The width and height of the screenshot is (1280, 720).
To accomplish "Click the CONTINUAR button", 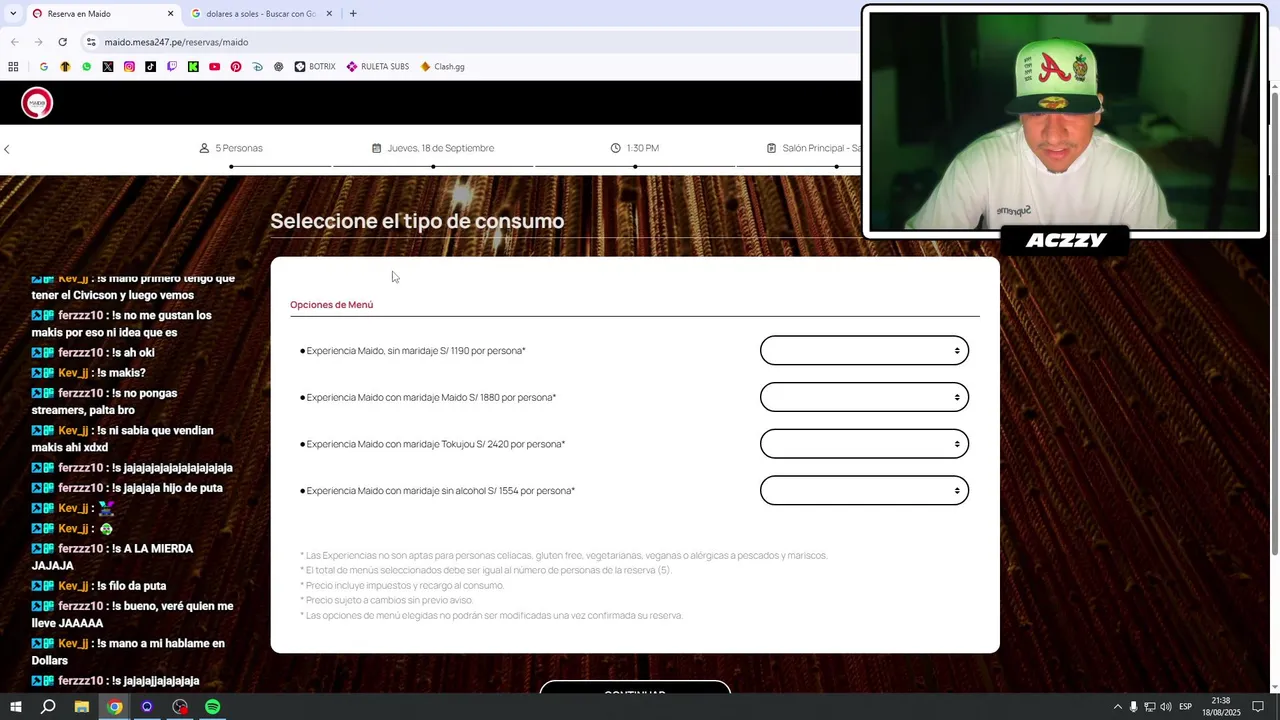I will [635, 688].
